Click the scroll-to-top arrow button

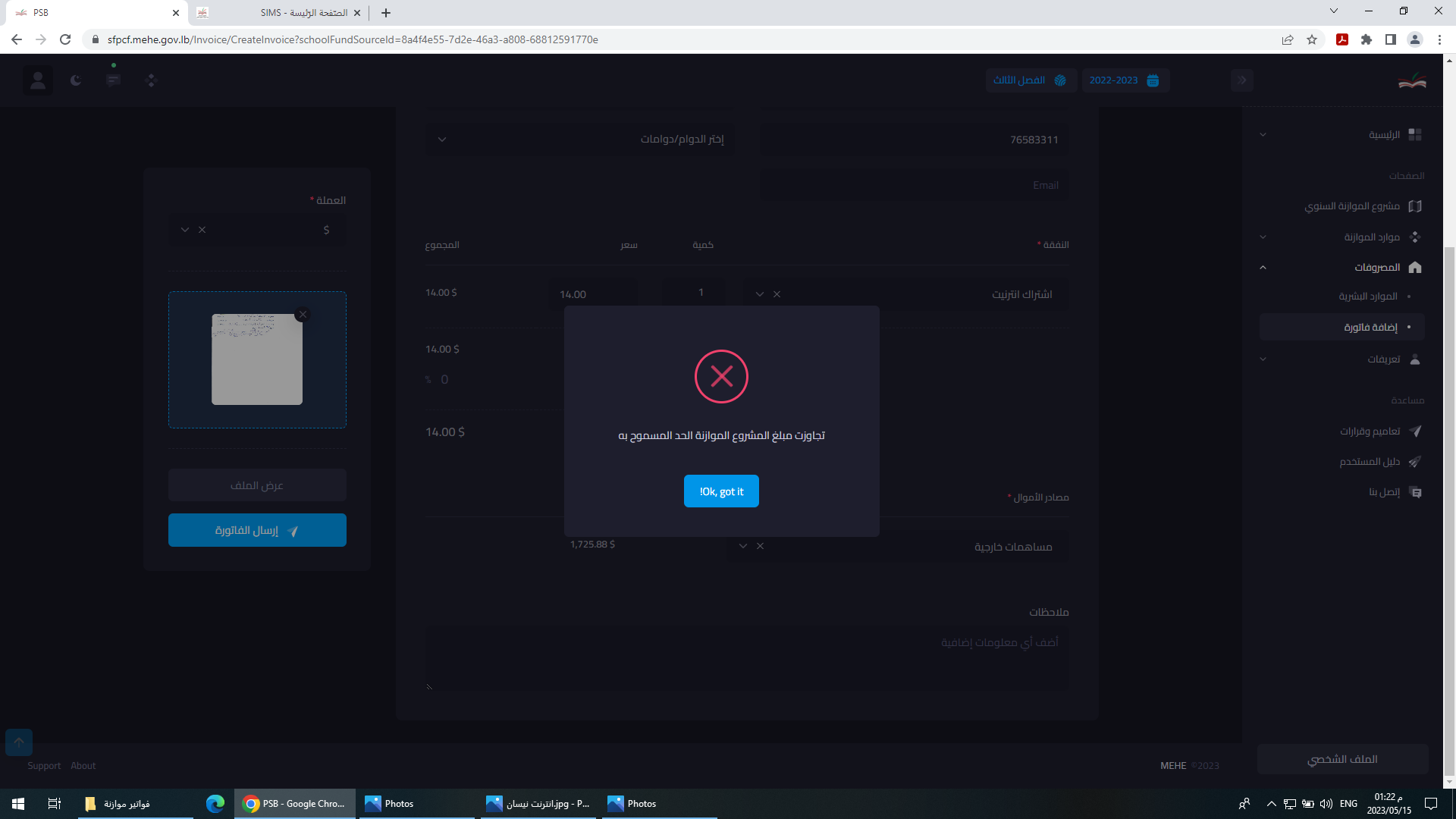[x=19, y=742]
